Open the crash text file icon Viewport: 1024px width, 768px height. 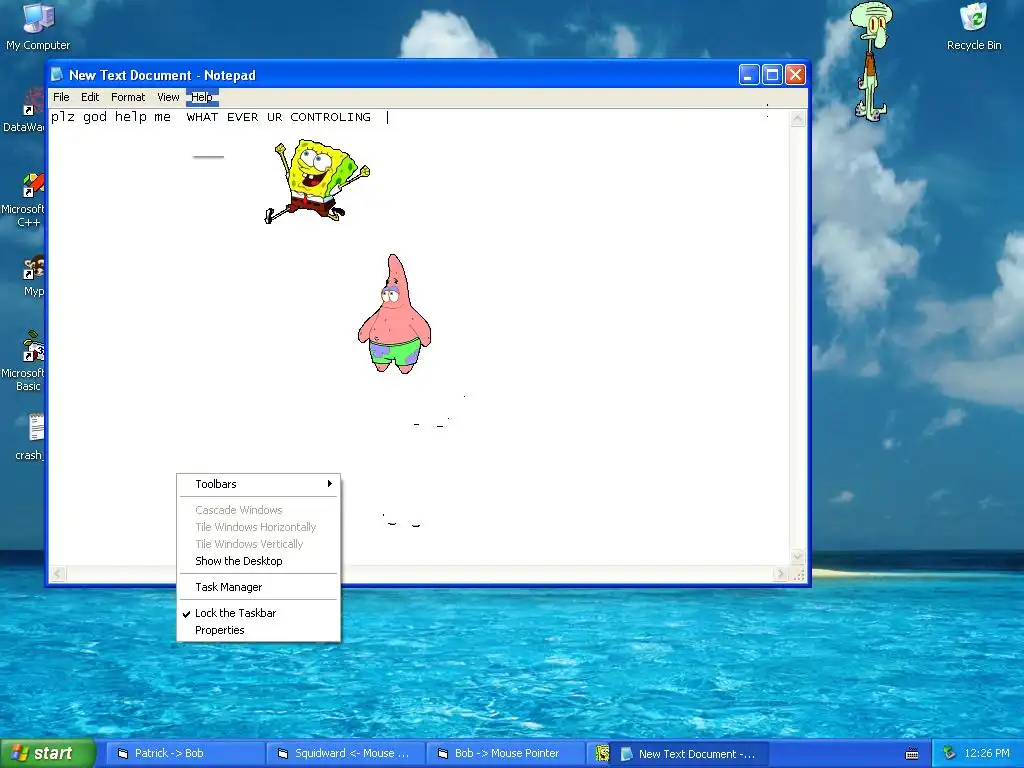click(30, 436)
